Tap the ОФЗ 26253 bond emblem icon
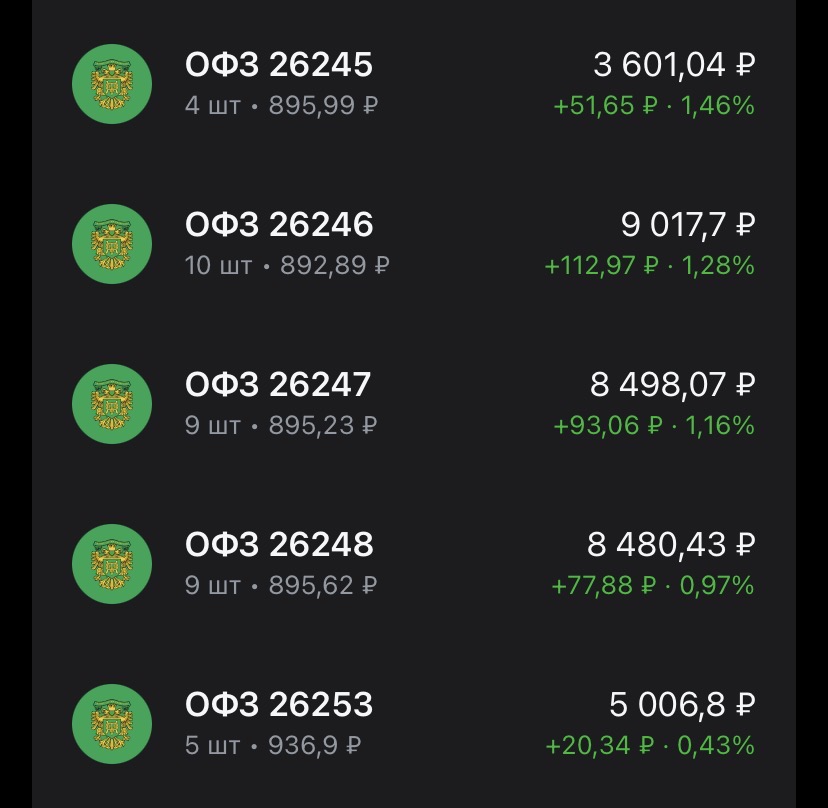Screen dimensions: 828x808 tap(112, 724)
